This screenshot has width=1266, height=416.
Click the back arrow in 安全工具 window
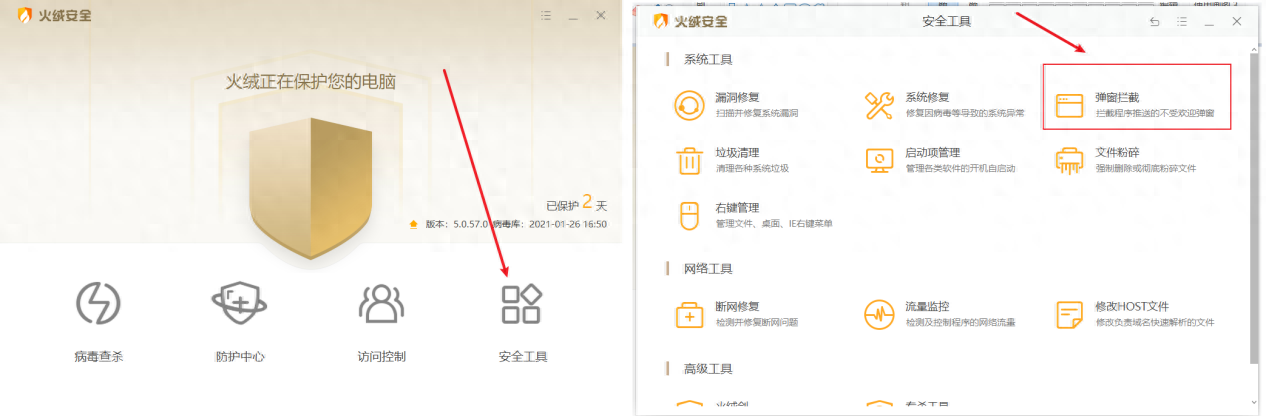pyautogui.click(x=1155, y=22)
